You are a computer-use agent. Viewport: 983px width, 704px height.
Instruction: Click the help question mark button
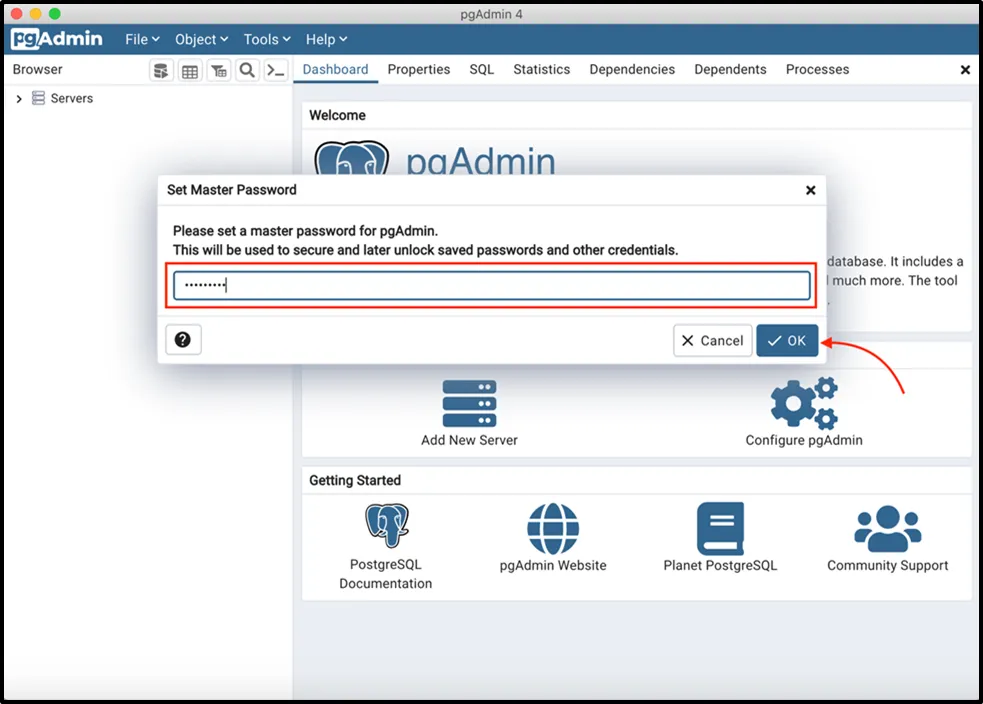pyautogui.click(x=183, y=340)
